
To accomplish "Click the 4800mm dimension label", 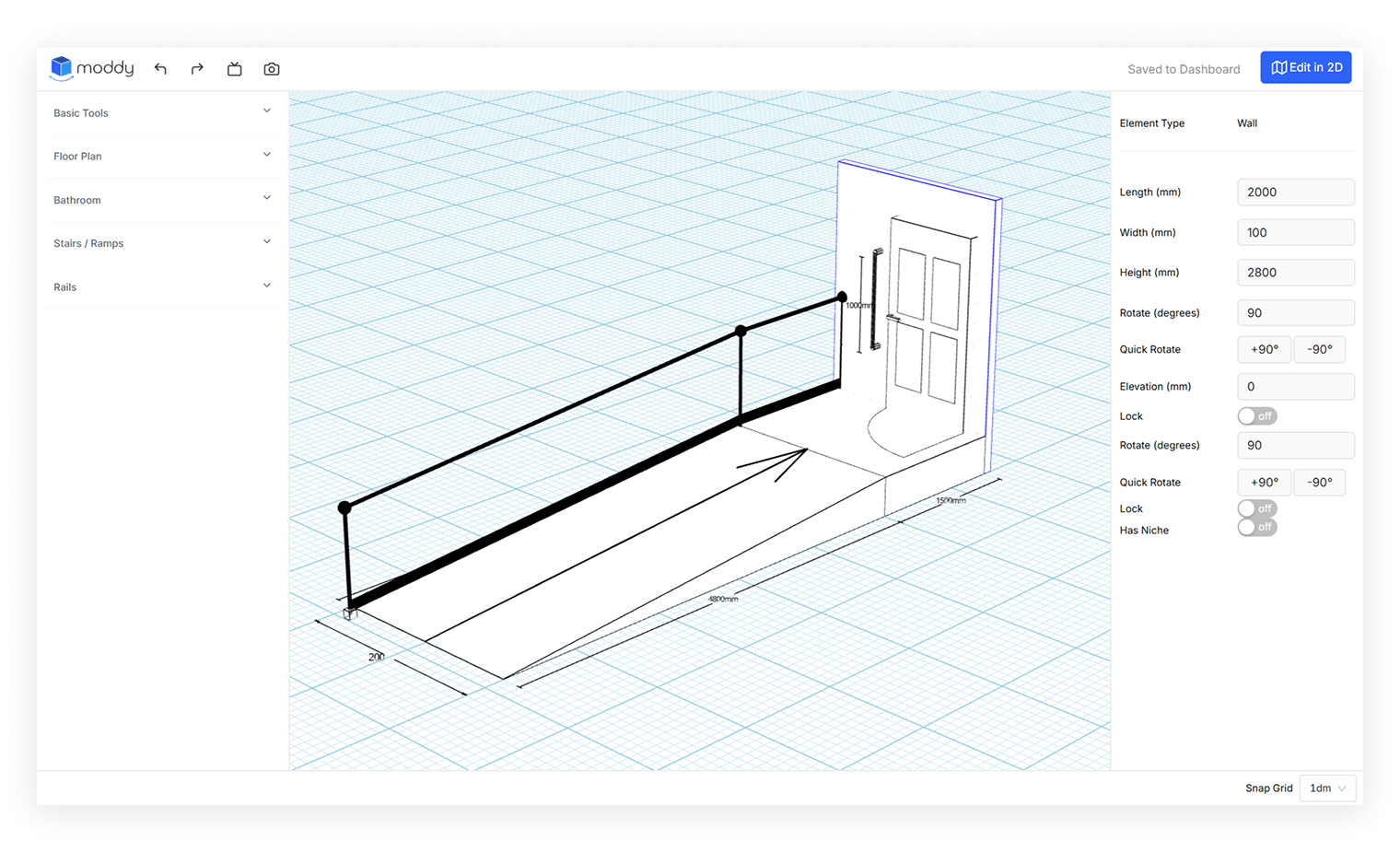I will coord(723,599).
